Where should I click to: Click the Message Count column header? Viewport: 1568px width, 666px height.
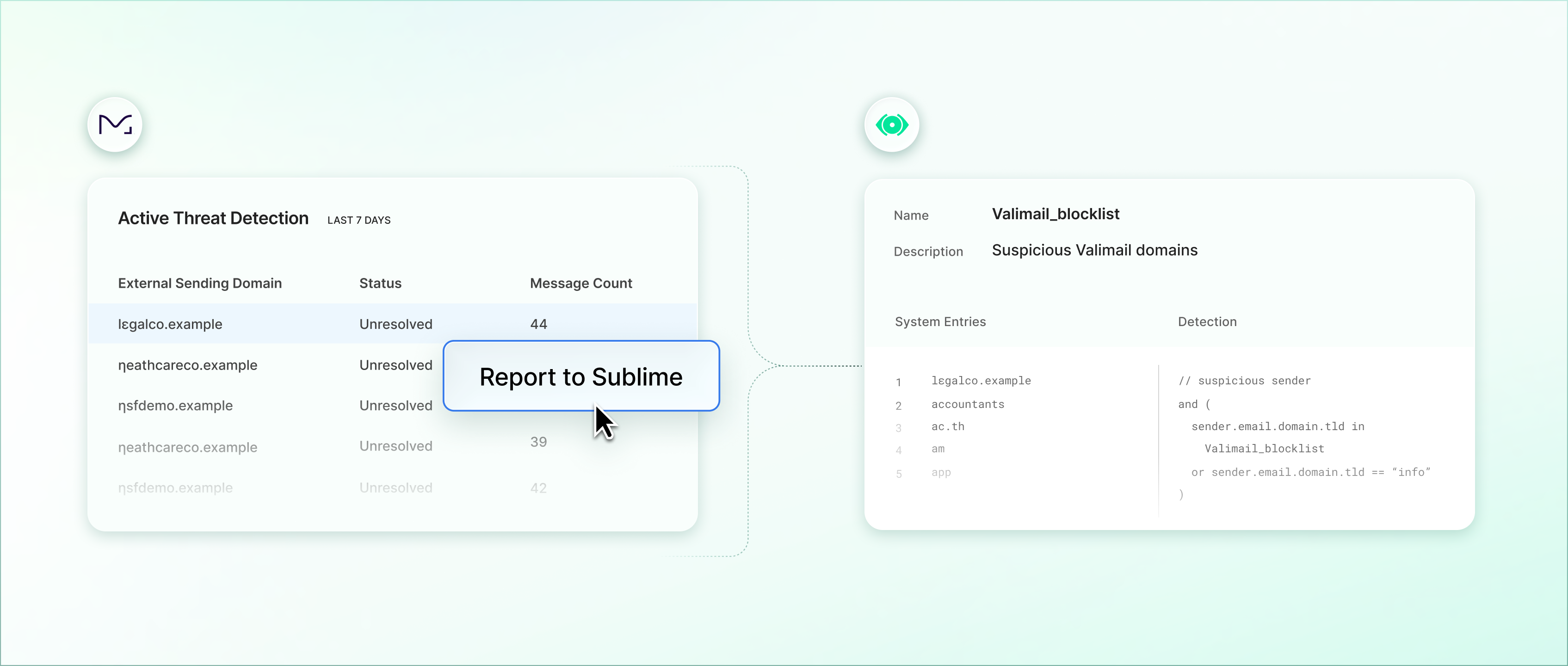580,283
